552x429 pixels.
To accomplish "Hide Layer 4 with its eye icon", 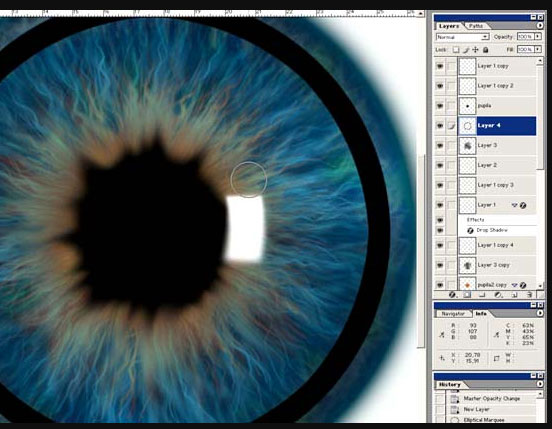I will [x=440, y=126].
